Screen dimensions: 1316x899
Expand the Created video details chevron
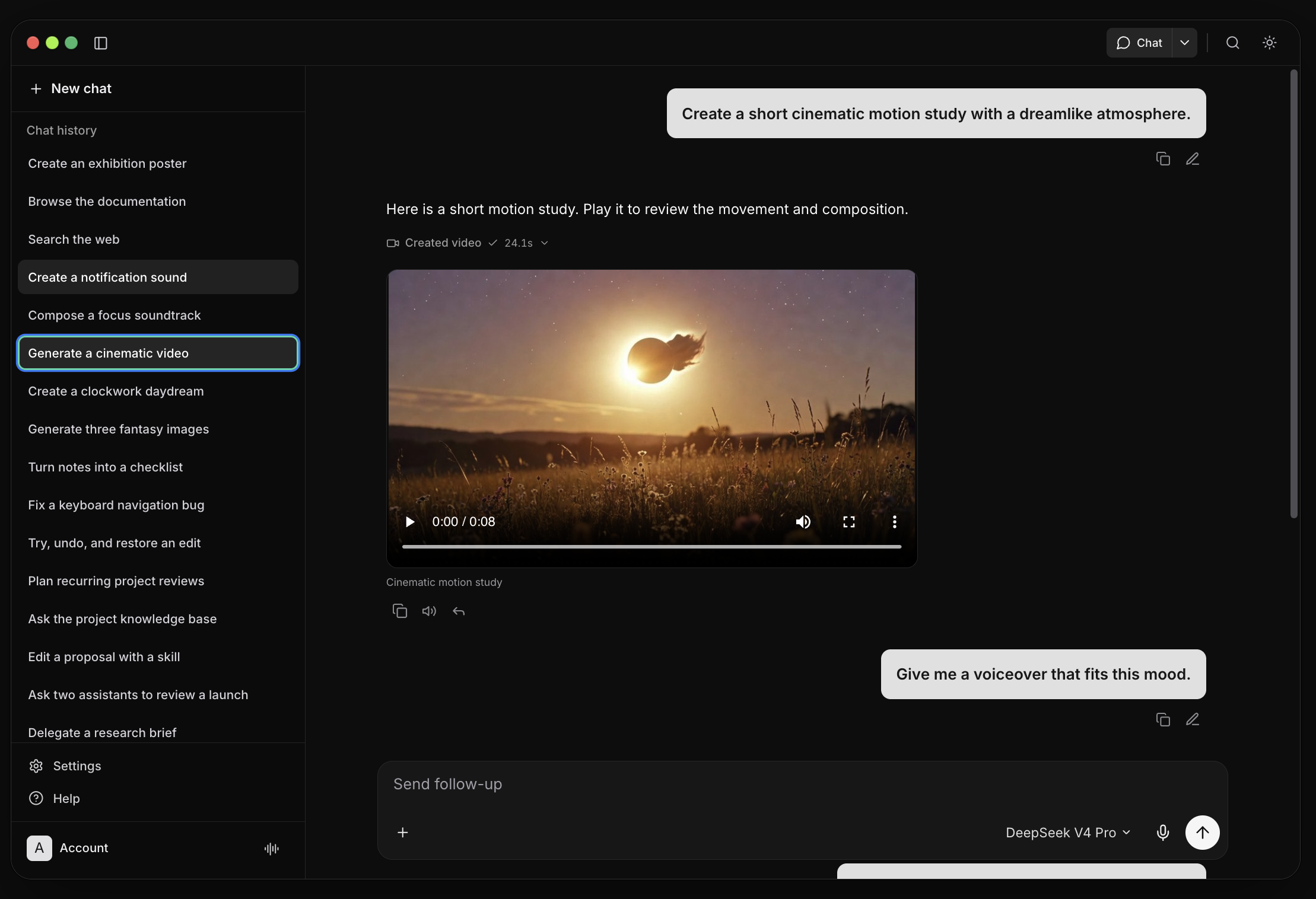pos(545,243)
